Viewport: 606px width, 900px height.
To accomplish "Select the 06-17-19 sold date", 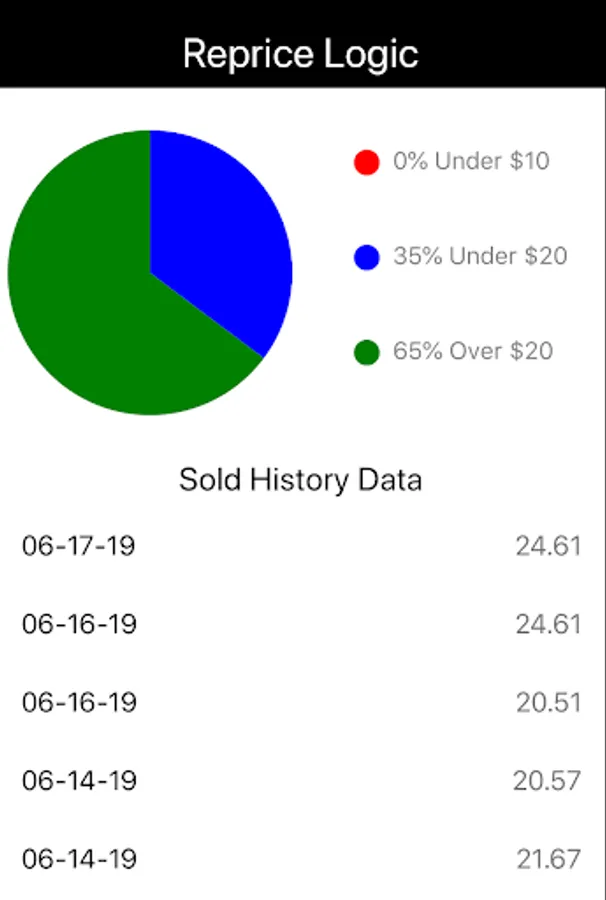I will click(79, 546).
